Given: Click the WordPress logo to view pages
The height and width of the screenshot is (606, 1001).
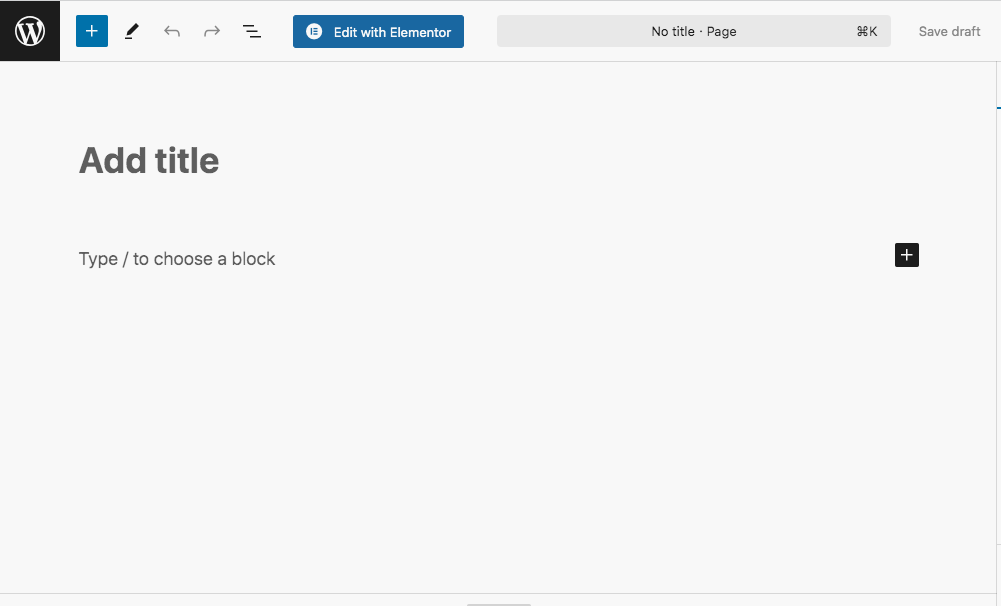Looking at the screenshot, I should [30, 31].
